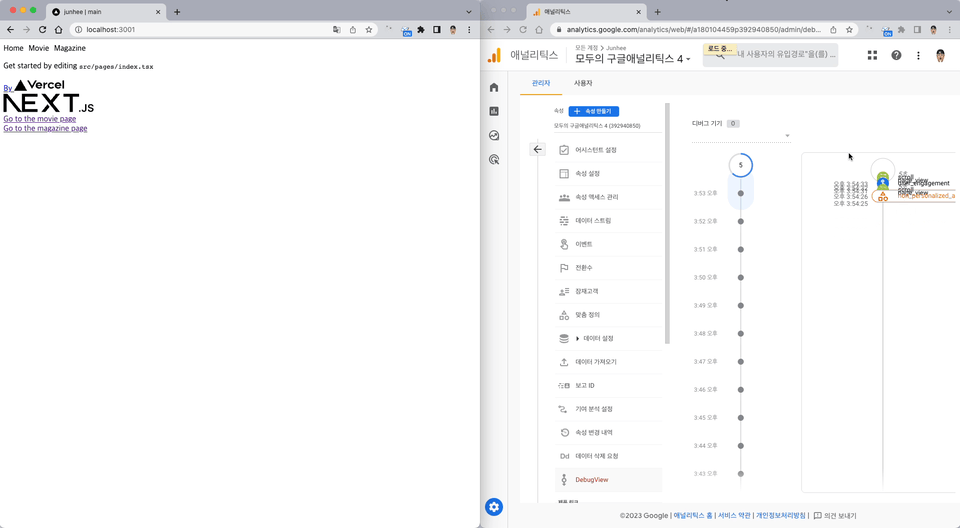This screenshot has height=528, width=960.
Task: Click the Google Analytics logo
Action: 494,55
